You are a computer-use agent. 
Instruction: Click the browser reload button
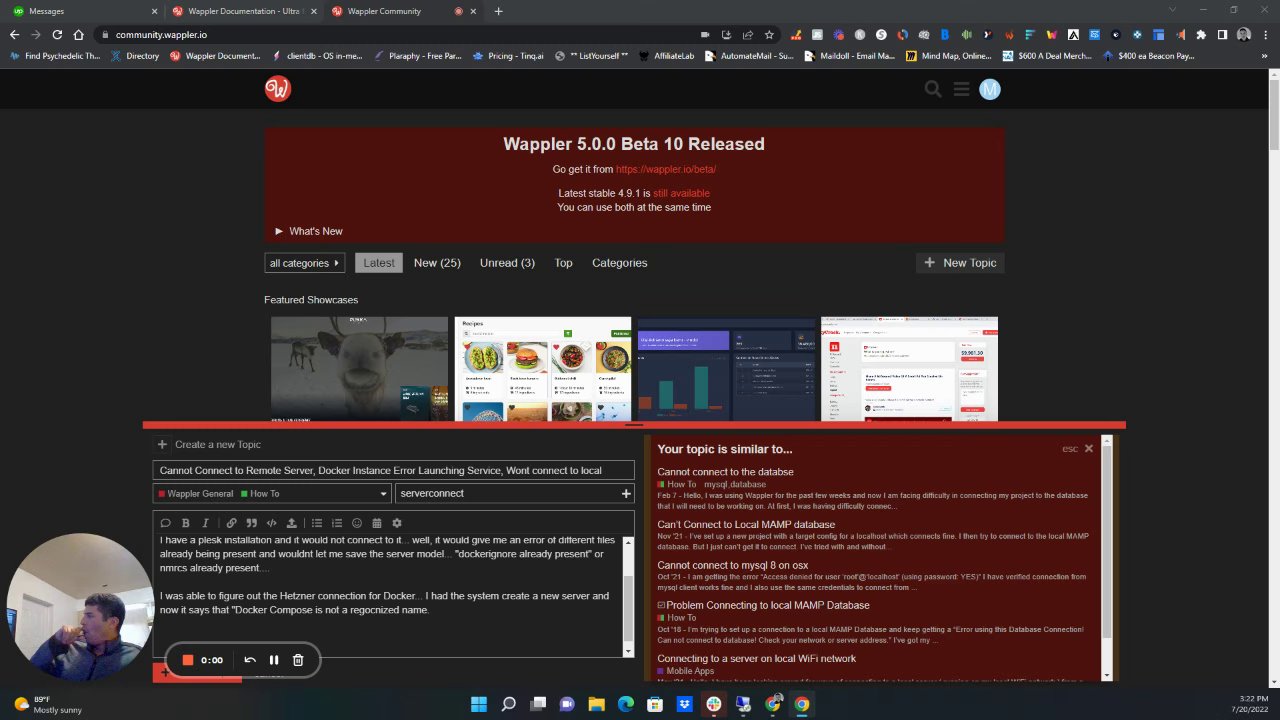tap(57, 34)
